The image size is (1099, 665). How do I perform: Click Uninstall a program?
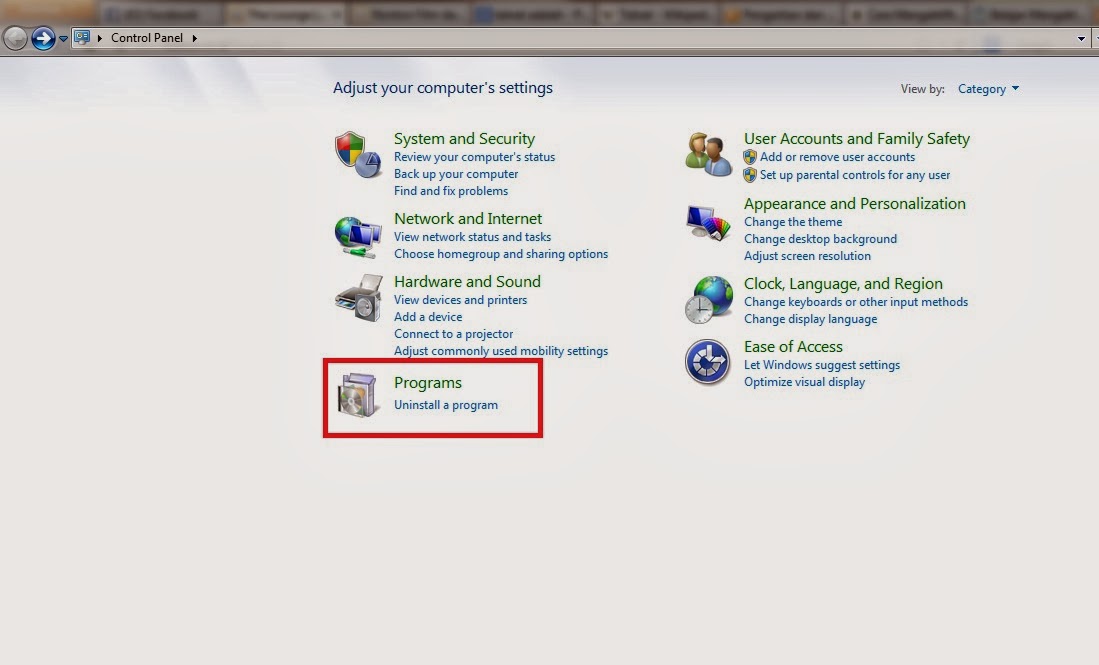[446, 405]
